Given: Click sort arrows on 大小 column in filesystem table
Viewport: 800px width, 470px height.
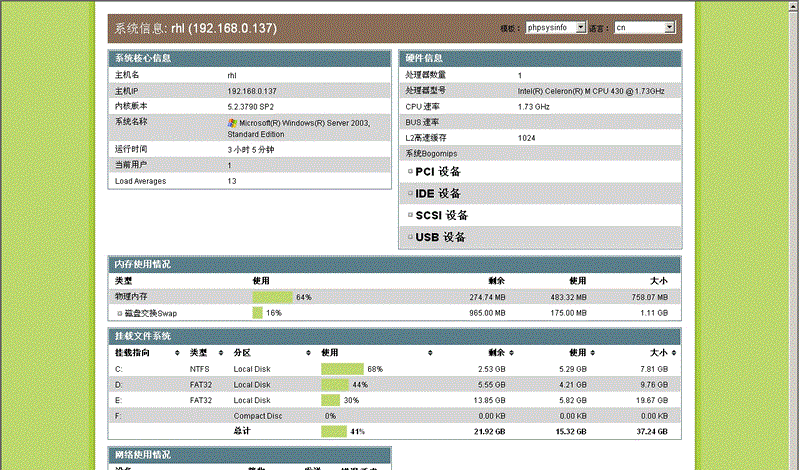Looking at the screenshot, I should 674,353.
